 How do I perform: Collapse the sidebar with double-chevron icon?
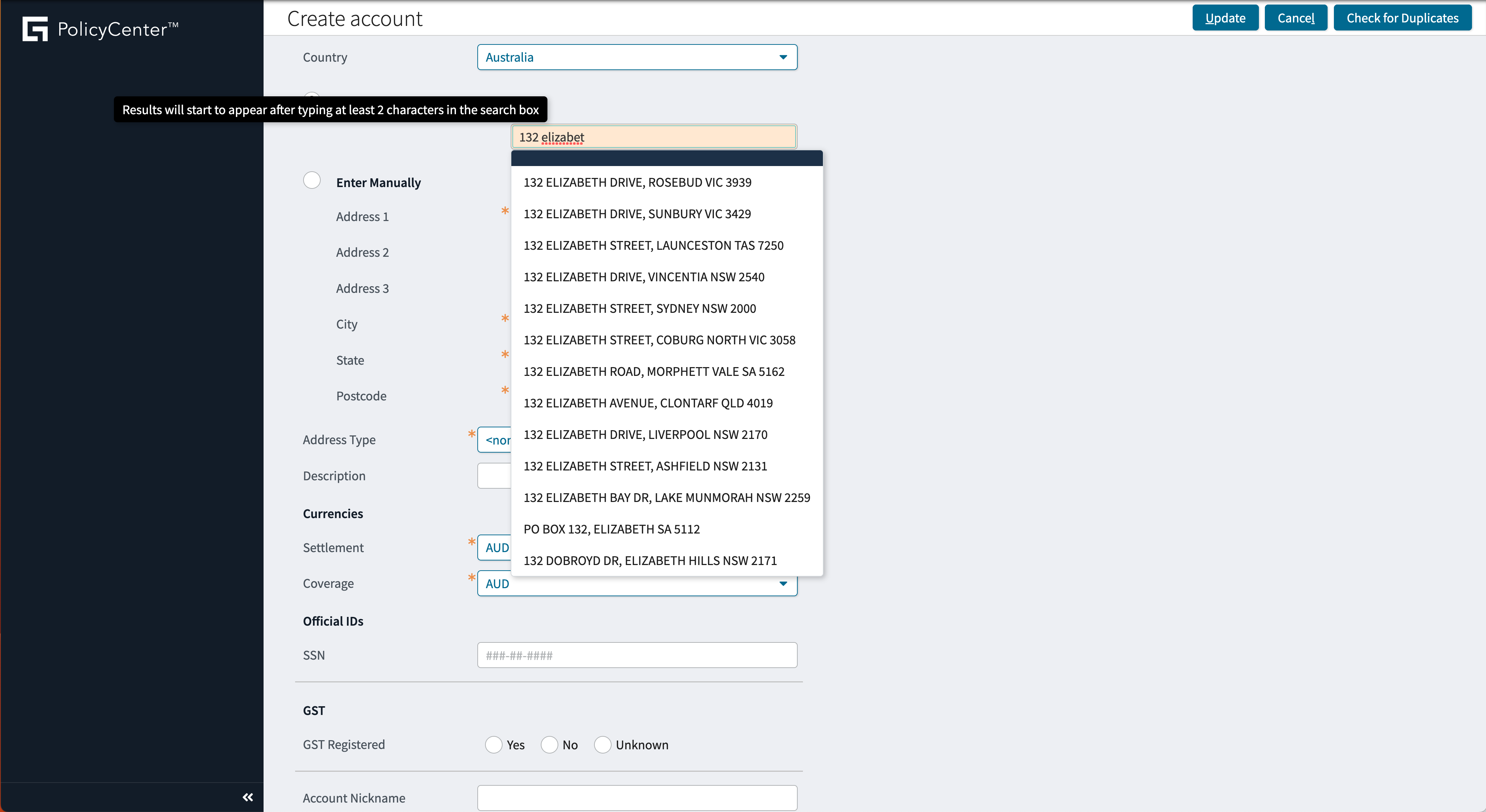click(247, 797)
